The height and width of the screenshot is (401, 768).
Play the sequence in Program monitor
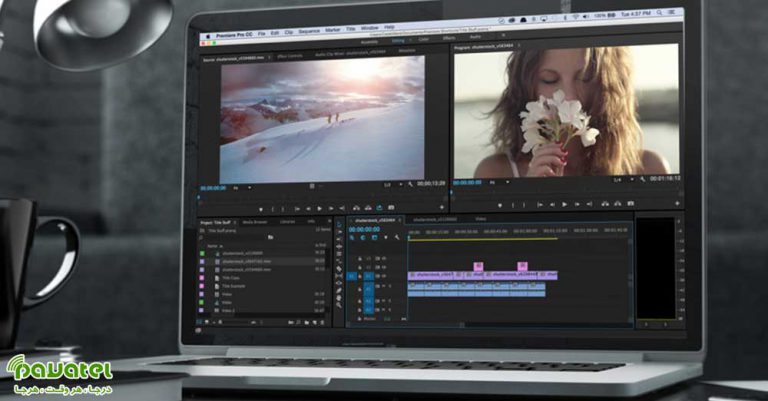tap(565, 204)
